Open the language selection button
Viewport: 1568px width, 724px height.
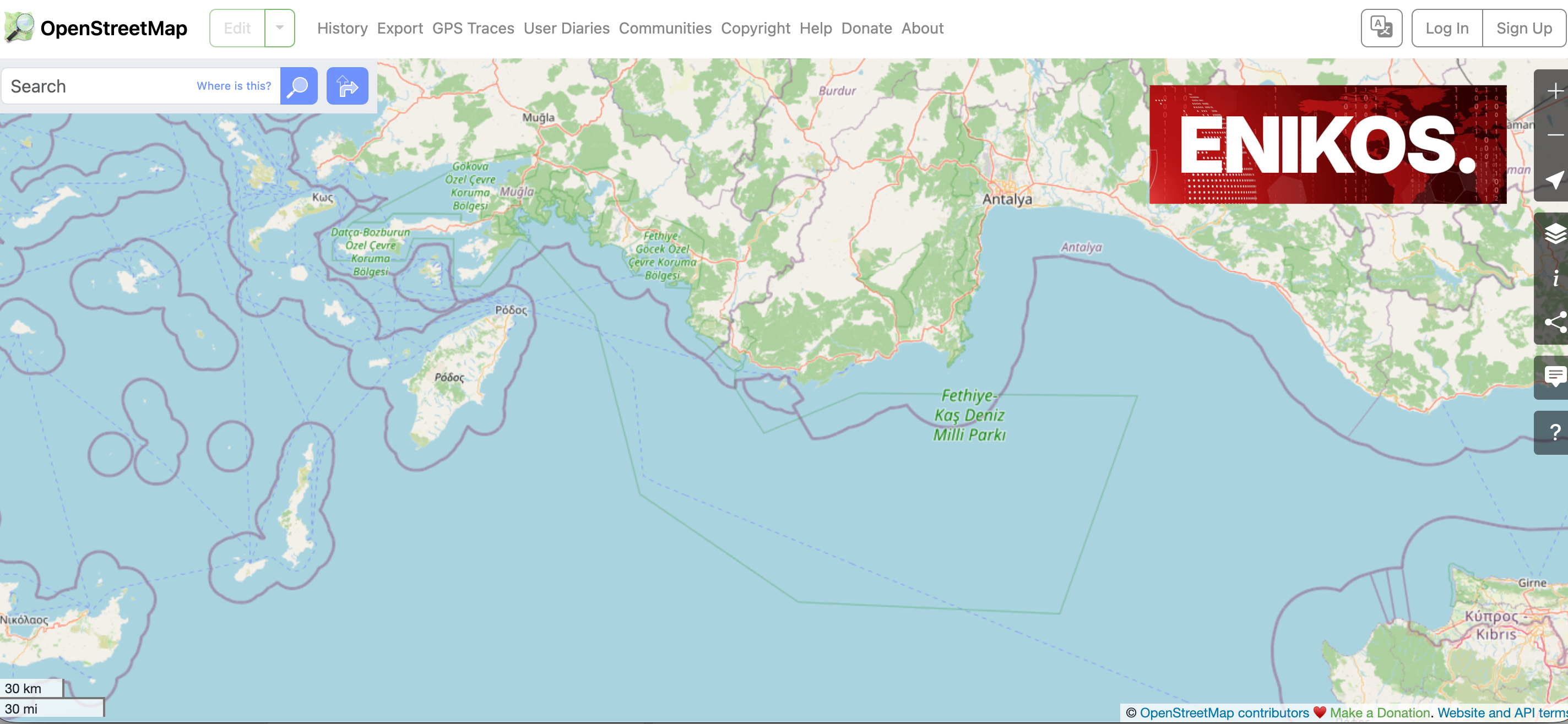1381,28
